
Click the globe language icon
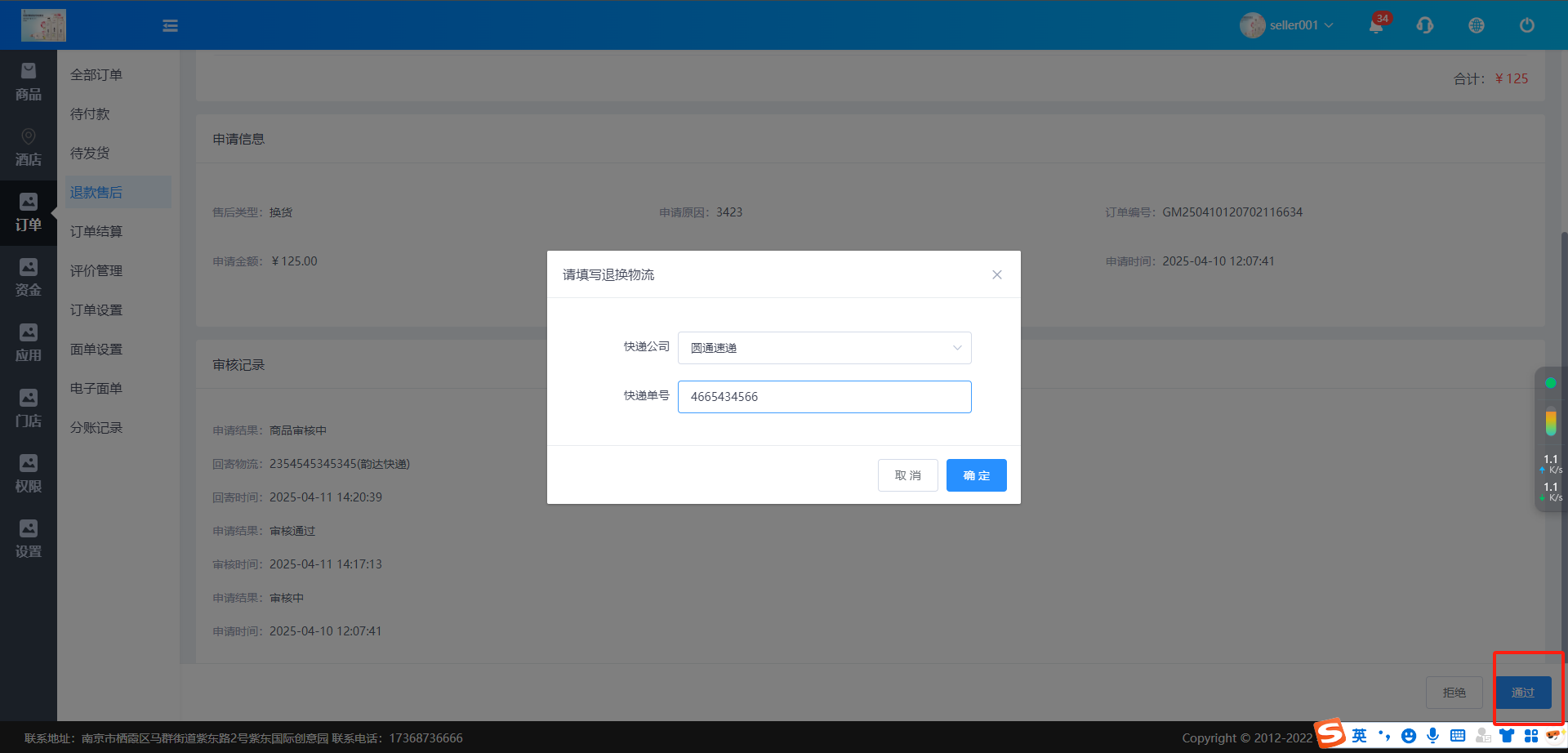pyautogui.click(x=1477, y=25)
